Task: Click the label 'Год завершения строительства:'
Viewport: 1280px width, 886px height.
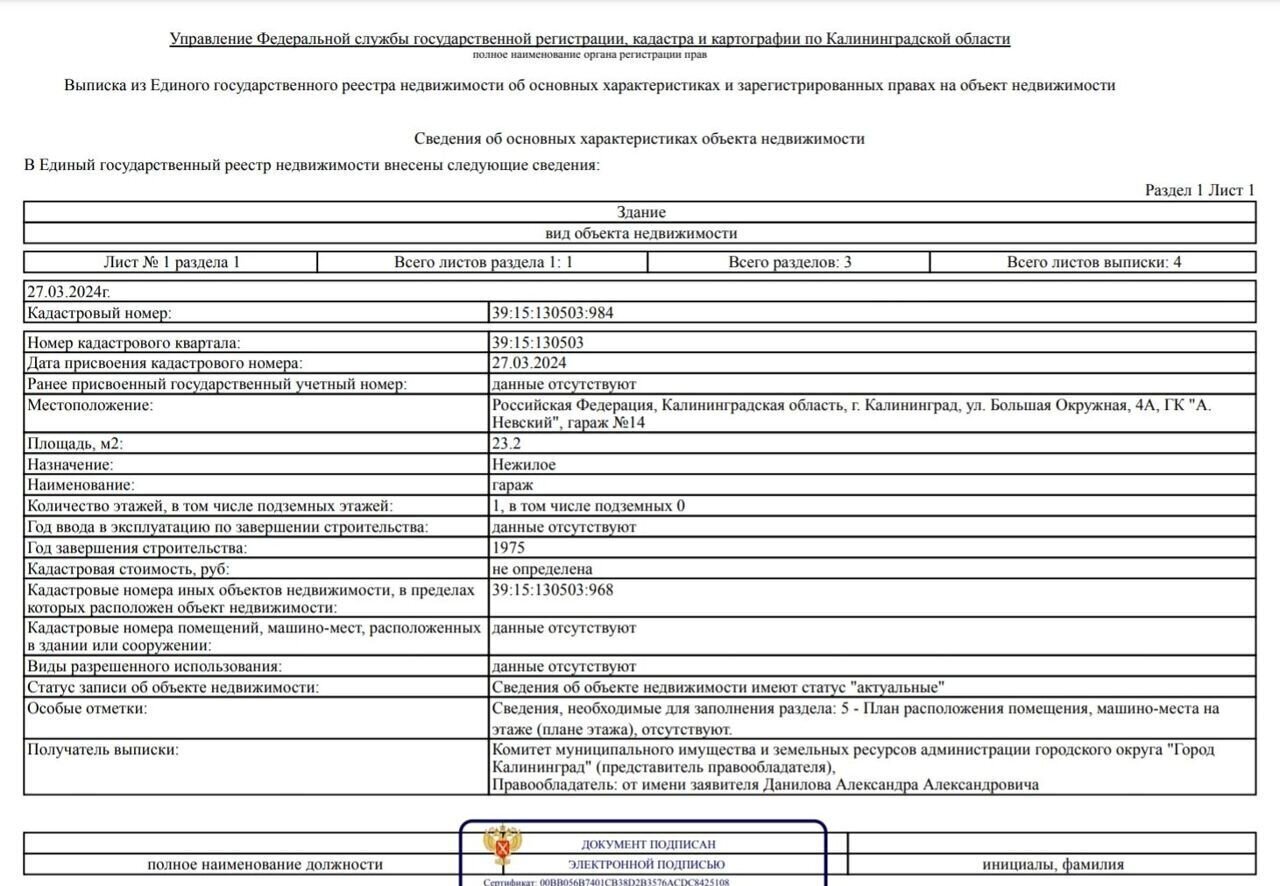Action: coord(137,547)
